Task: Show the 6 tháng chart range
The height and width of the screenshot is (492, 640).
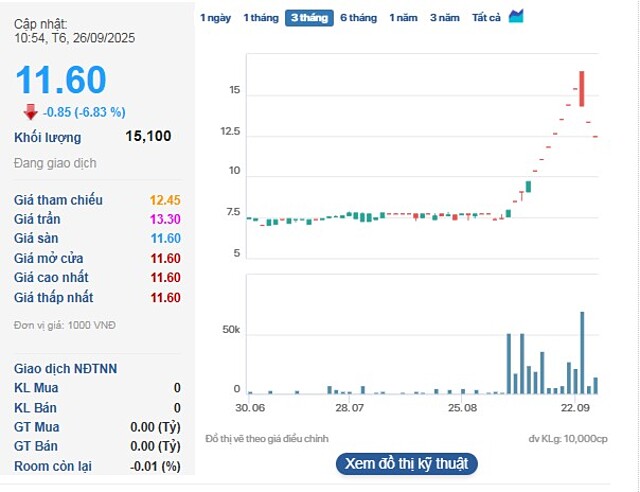Action: click(x=358, y=18)
